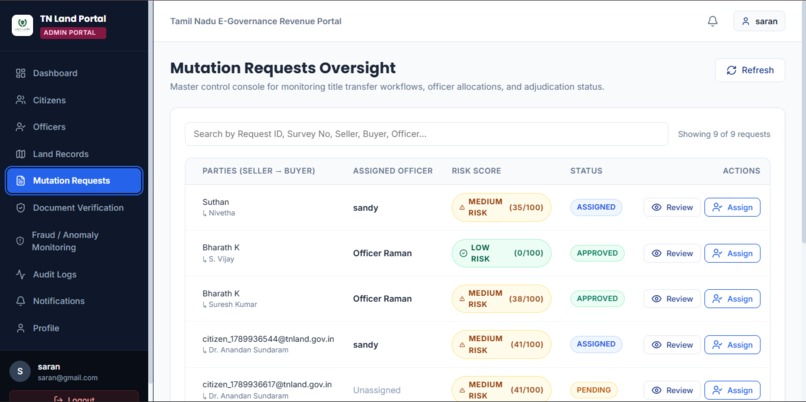Open the notifications bell in the header
The image size is (806, 402).
(712, 21)
